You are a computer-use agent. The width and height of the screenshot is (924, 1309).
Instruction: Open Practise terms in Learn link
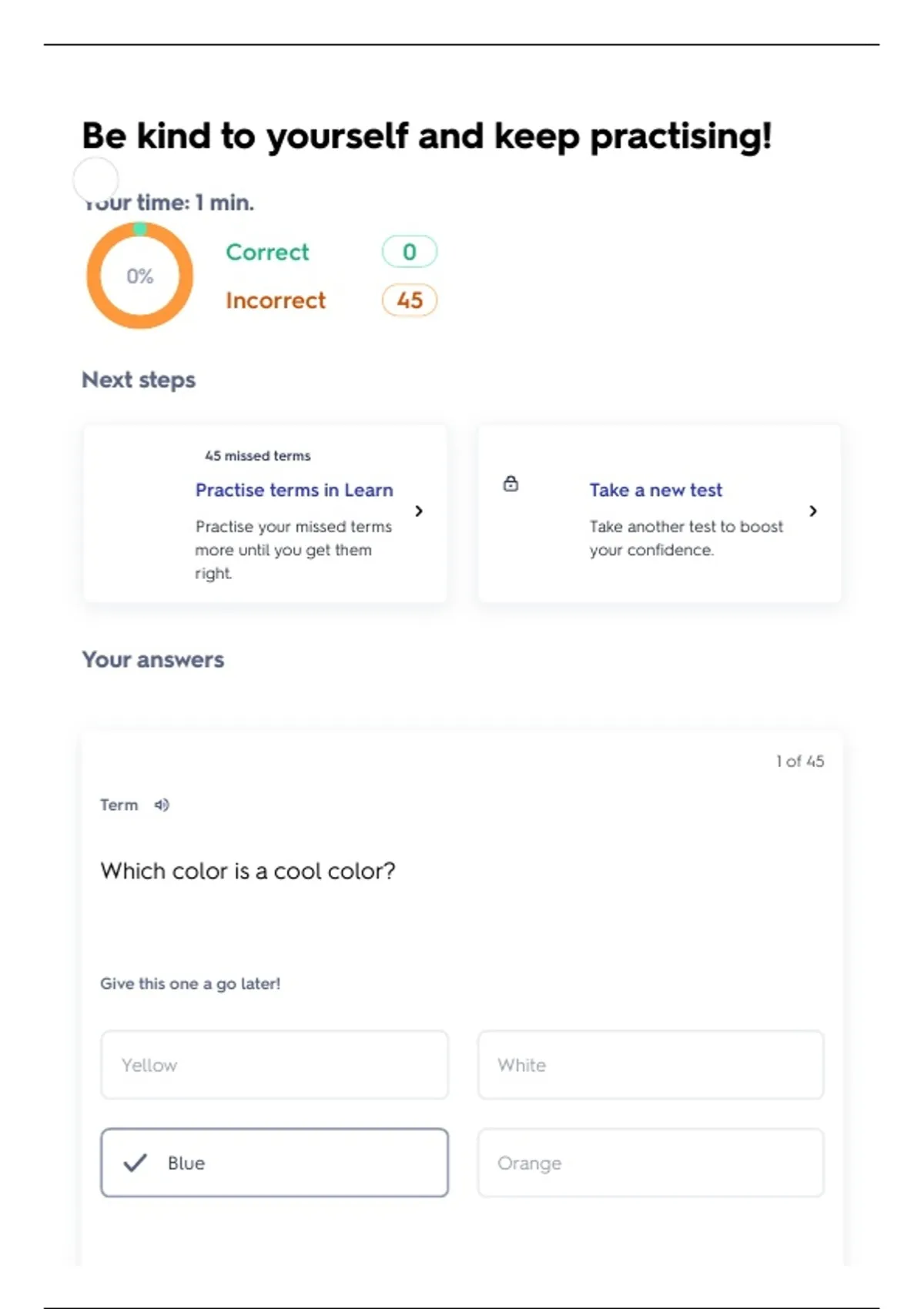click(294, 490)
